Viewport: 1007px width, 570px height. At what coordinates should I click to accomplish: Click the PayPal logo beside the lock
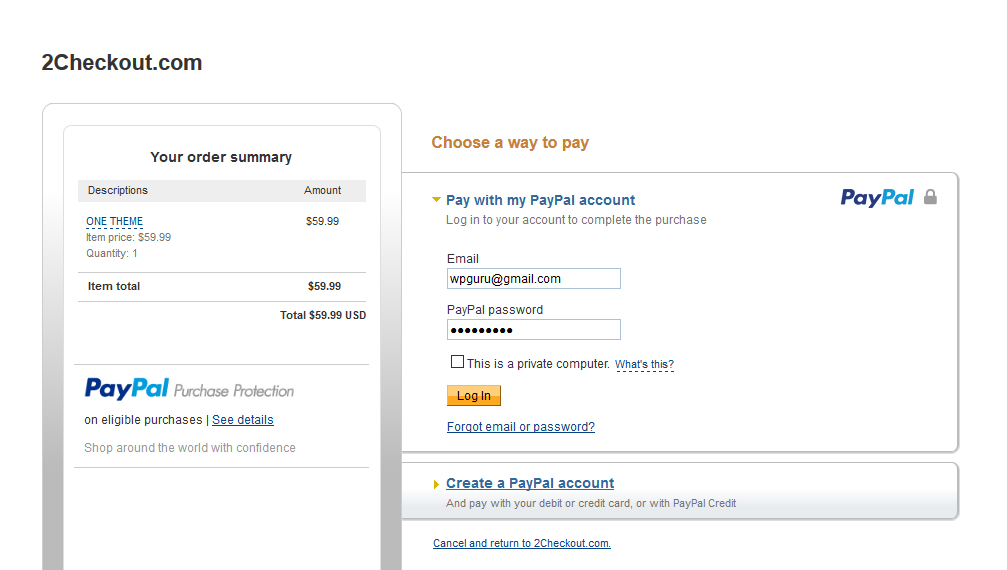pos(877,198)
